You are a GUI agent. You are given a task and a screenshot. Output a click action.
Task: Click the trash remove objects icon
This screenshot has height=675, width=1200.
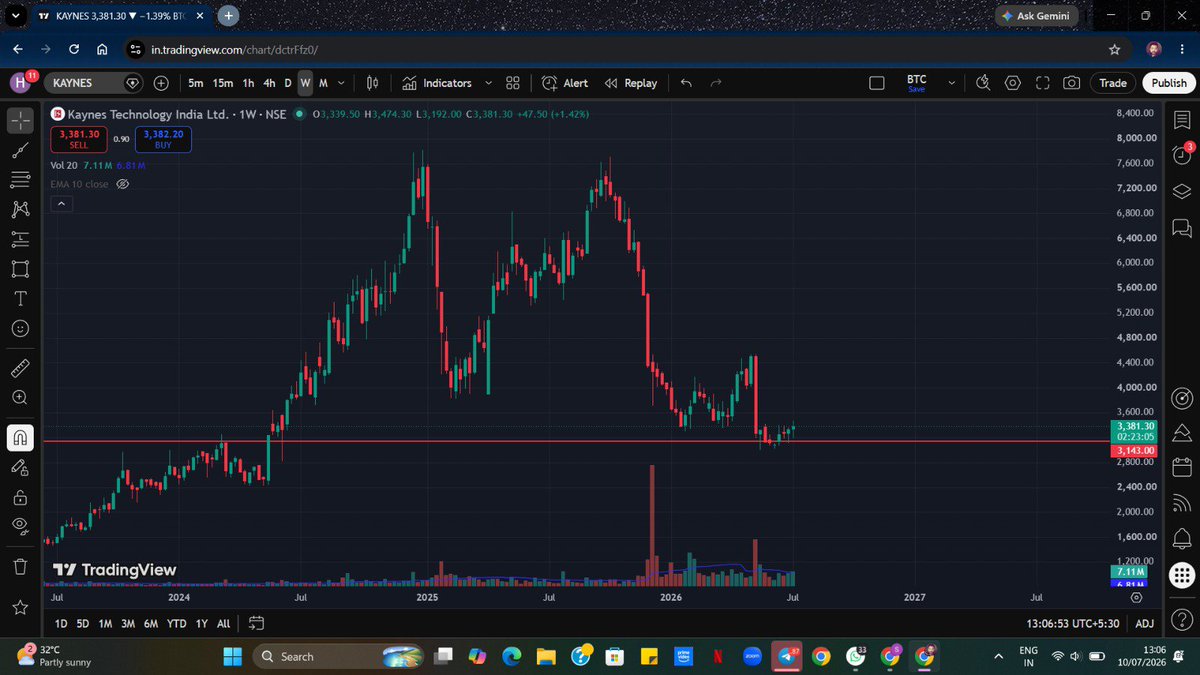tap(20, 566)
